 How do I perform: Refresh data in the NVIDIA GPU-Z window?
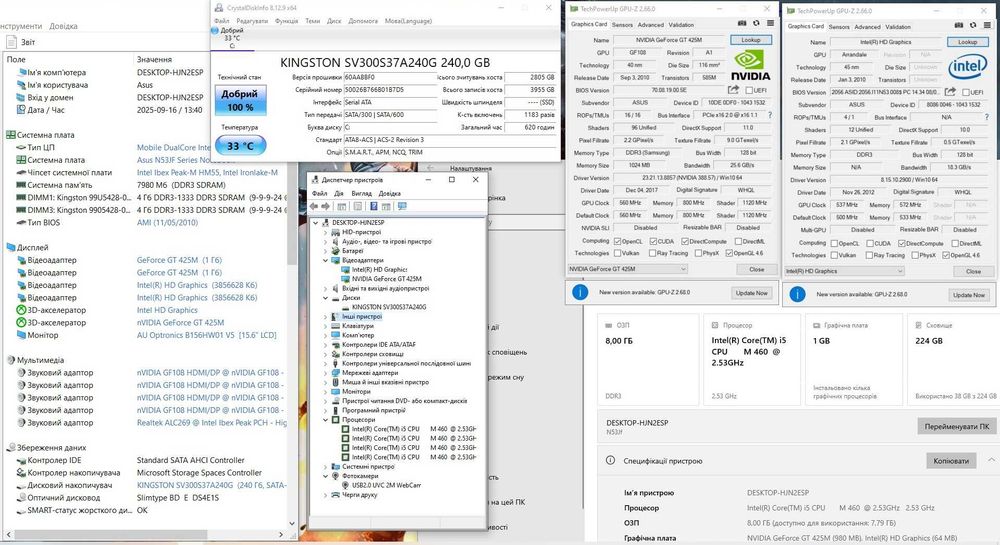coord(756,23)
